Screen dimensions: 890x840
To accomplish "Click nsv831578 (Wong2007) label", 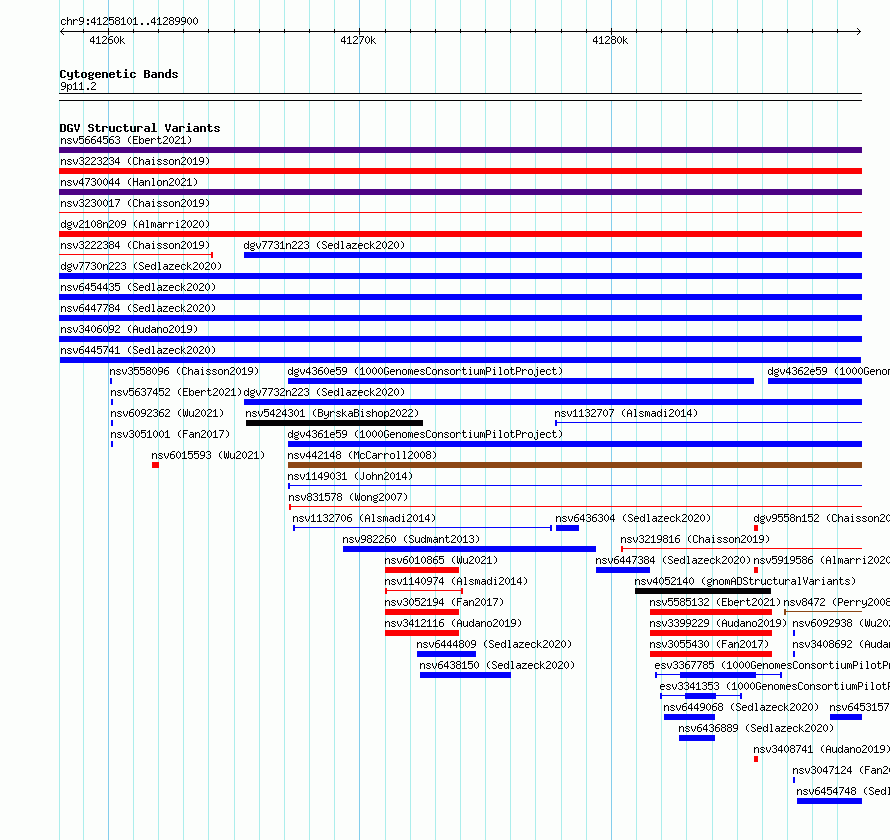I will (x=348, y=497).
